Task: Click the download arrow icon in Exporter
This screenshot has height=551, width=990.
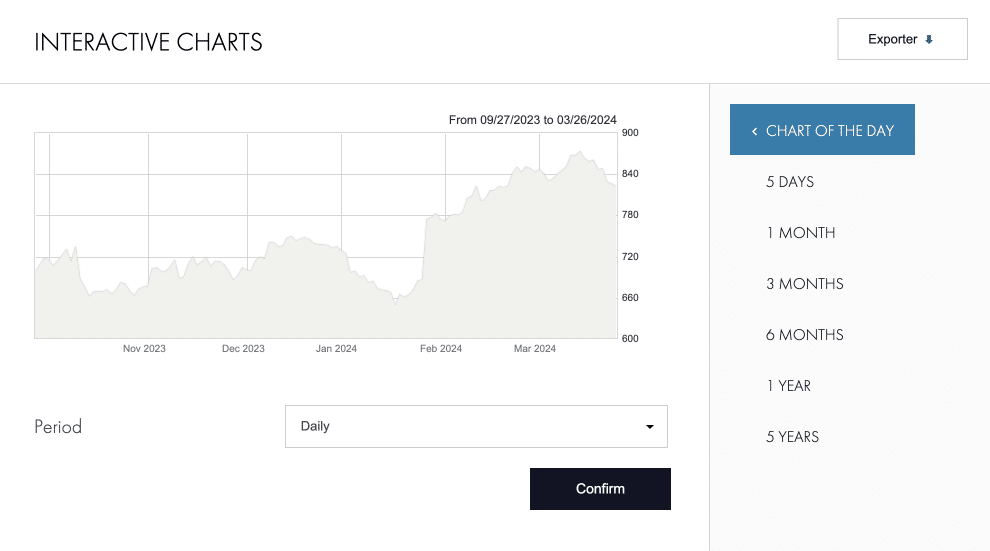Action: pos(929,40)
